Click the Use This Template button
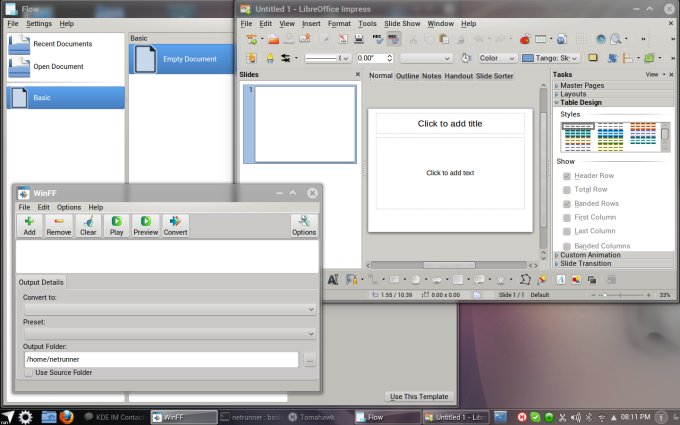 coord(421,397)
